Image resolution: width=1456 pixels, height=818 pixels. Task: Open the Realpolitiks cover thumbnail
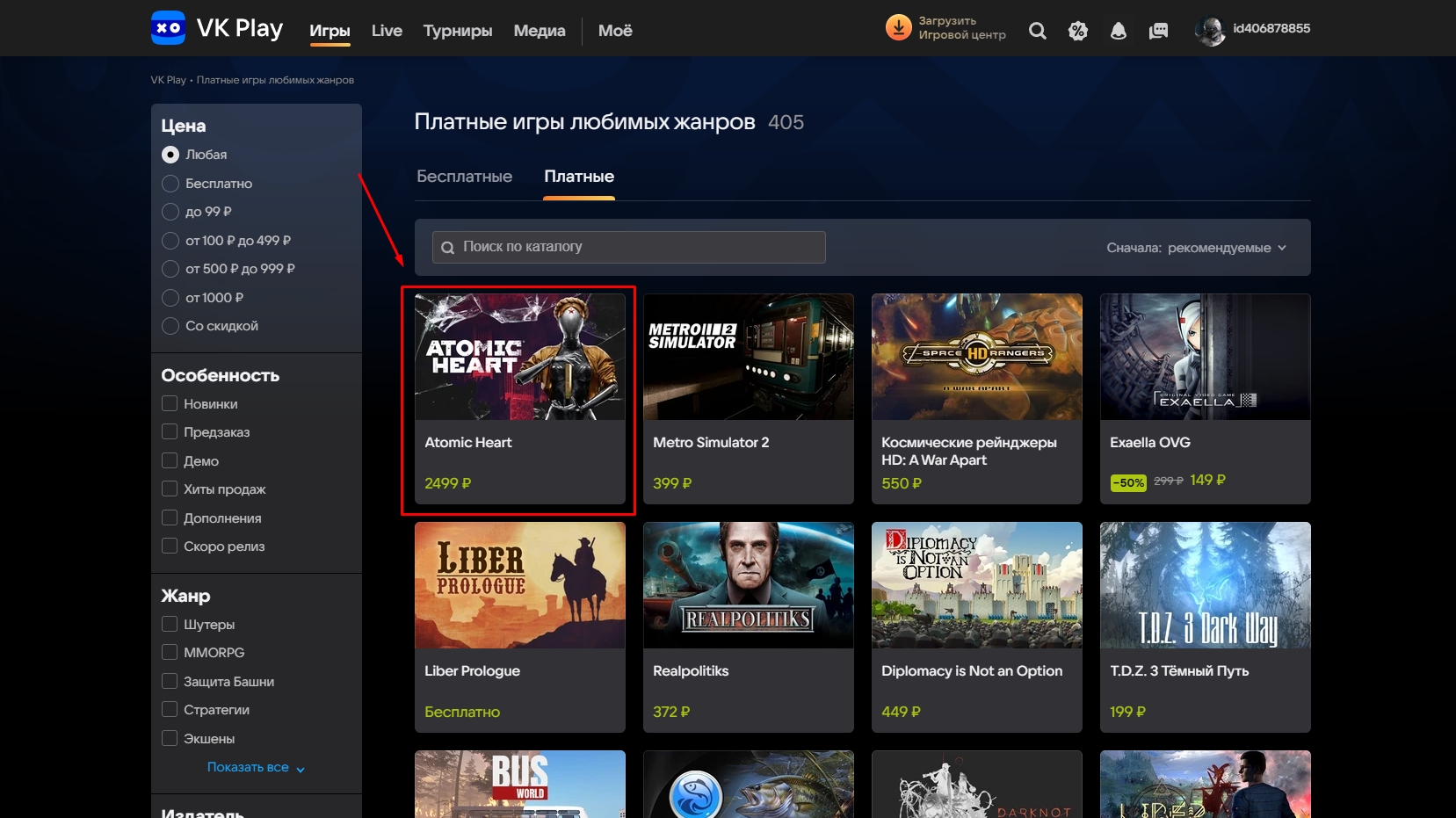click(749, 585)
